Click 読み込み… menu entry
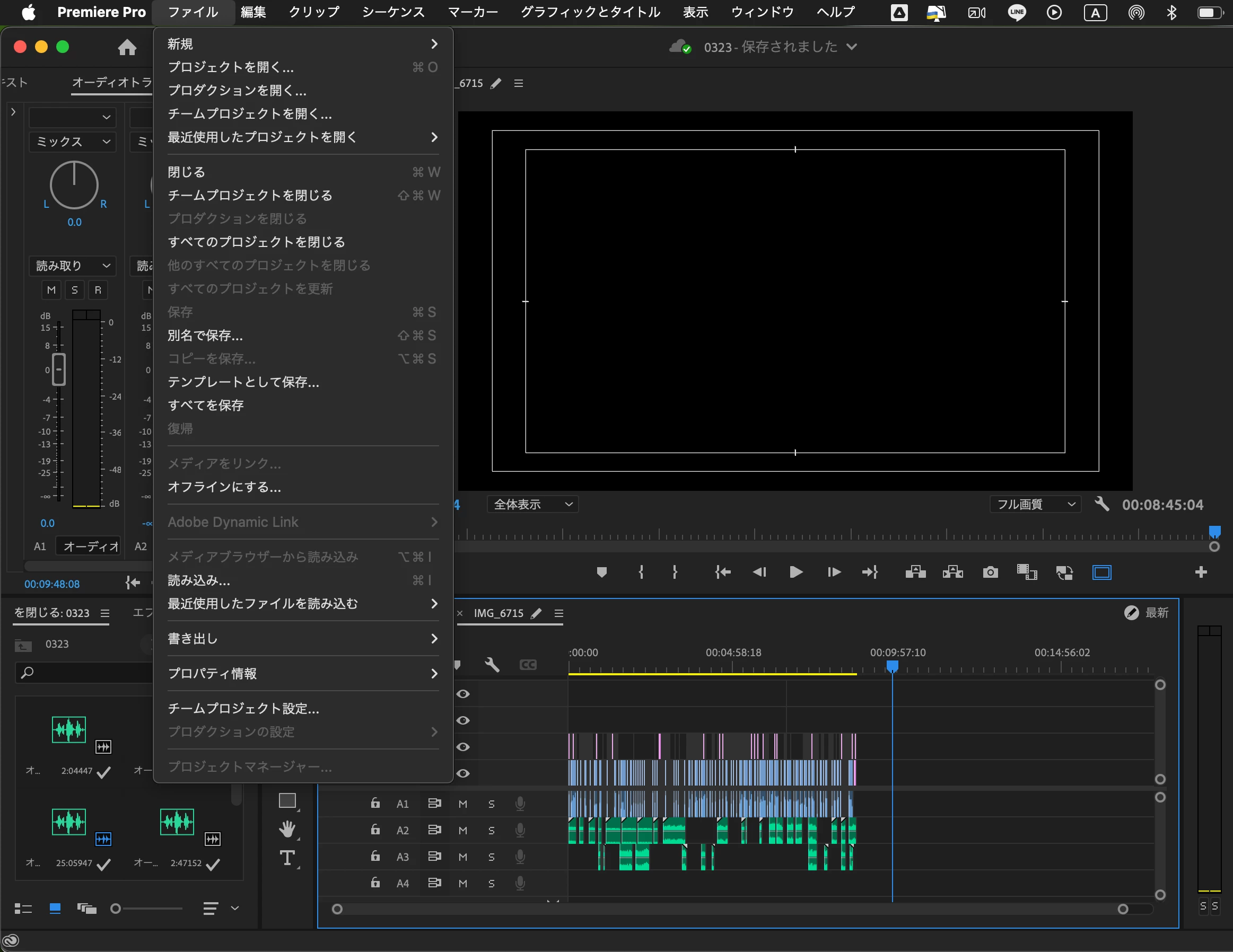 [x=199, y=580]
